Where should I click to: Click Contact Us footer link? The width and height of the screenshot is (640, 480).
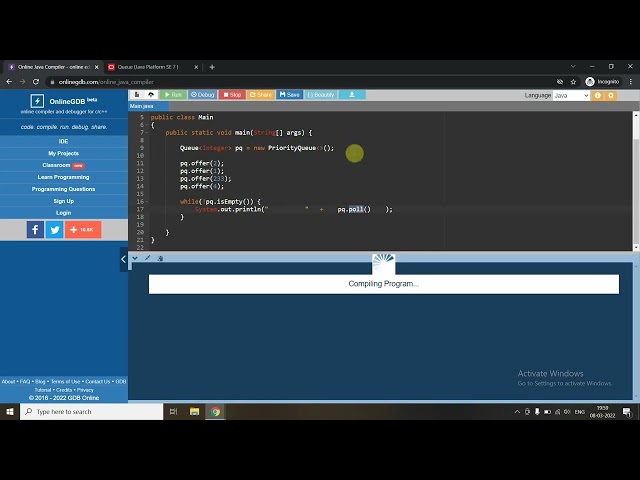98,382
